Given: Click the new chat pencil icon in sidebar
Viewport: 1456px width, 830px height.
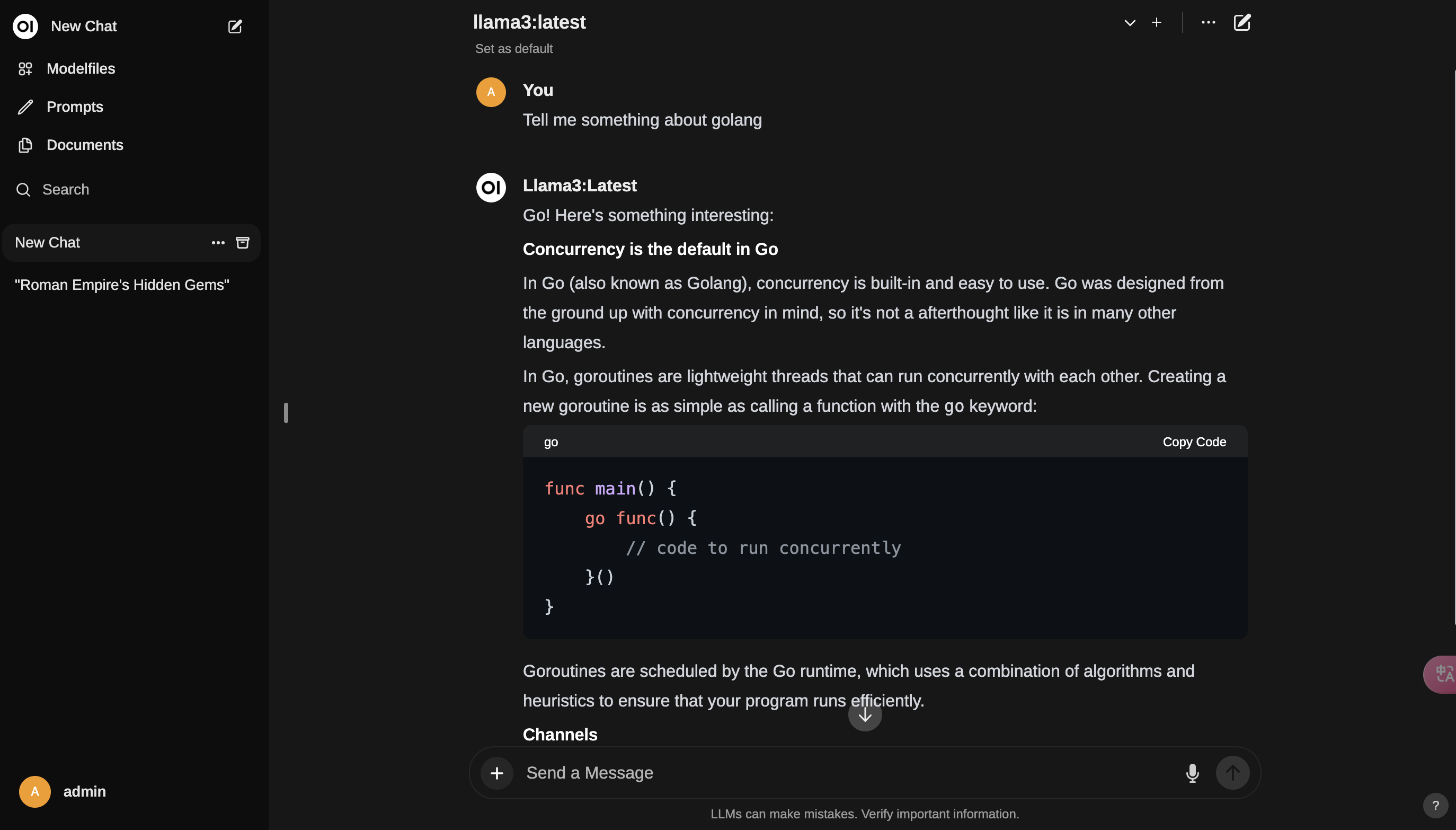Looking at the screenshot, I should point(235,26).
